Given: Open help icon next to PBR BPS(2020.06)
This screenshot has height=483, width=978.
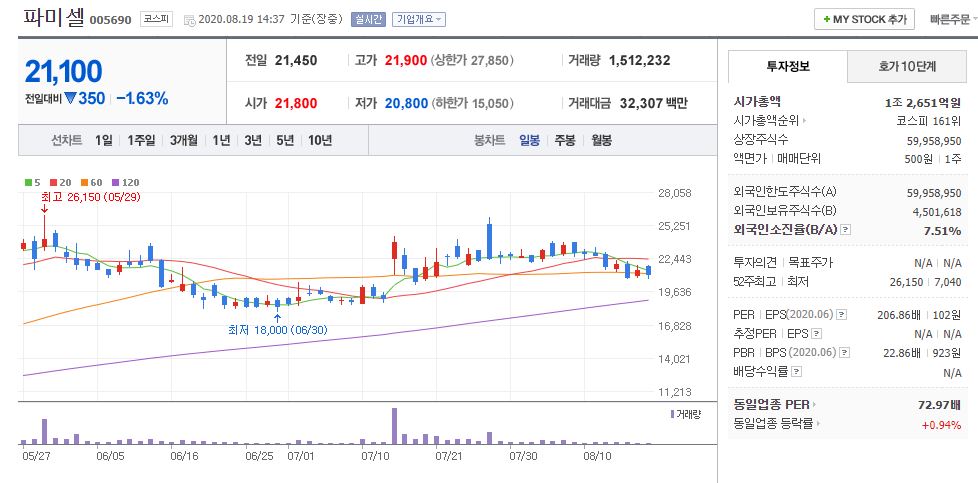Looking at the screenshot, I should tap(843, 353).
